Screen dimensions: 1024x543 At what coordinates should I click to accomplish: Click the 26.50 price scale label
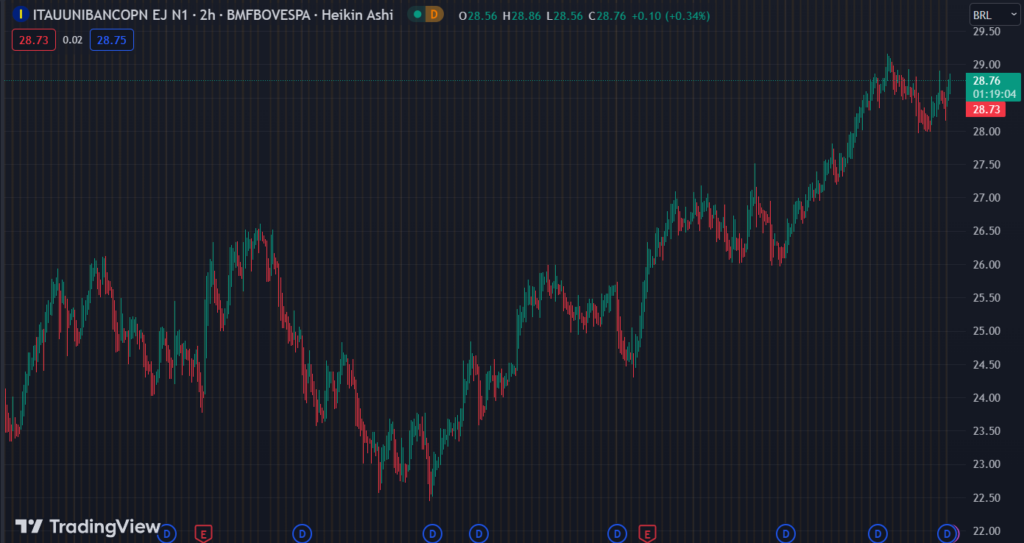[x=986, y=231]
